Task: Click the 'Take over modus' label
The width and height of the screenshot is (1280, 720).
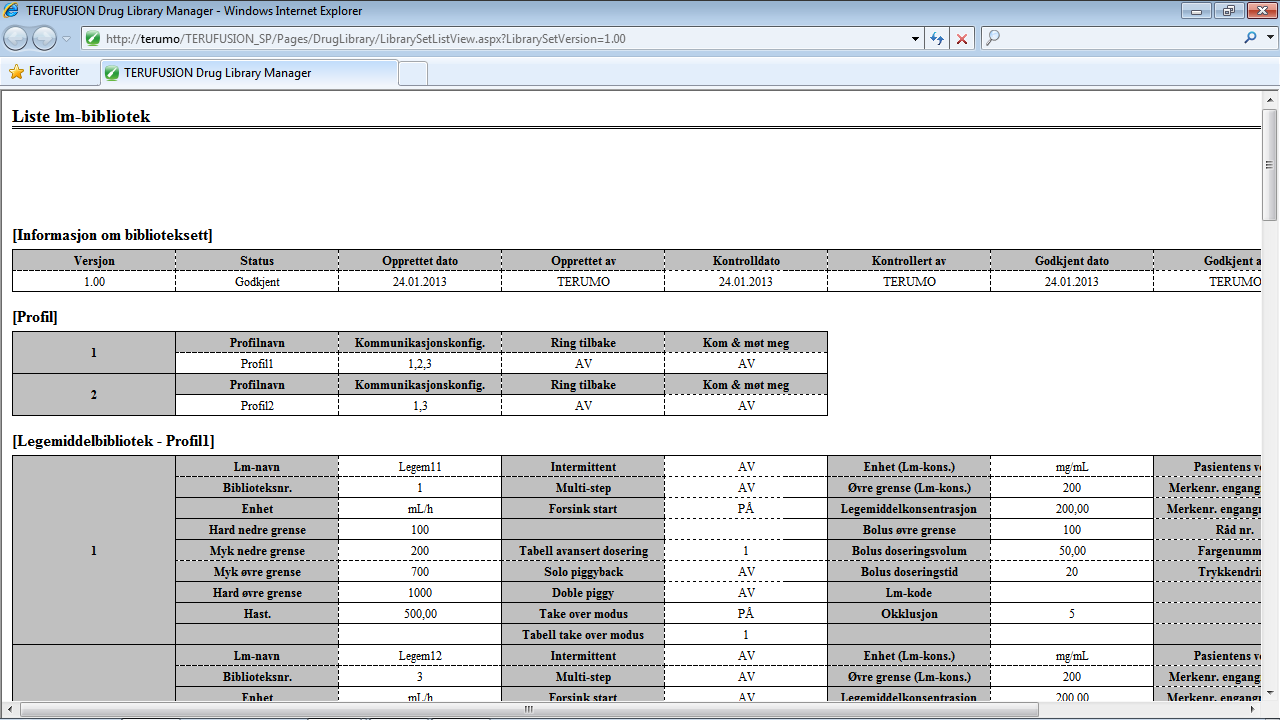Action: click(x=583, y=614)
